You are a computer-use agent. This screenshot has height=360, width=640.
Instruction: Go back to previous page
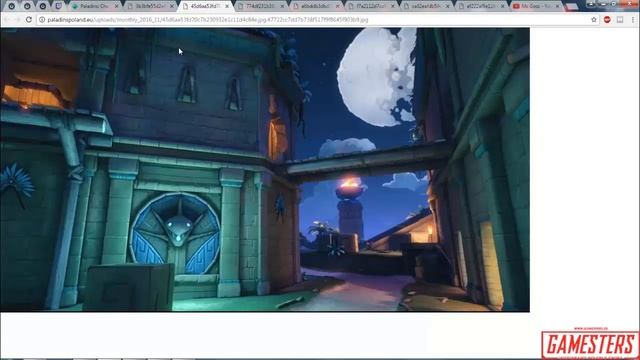(x=7, y=20)
